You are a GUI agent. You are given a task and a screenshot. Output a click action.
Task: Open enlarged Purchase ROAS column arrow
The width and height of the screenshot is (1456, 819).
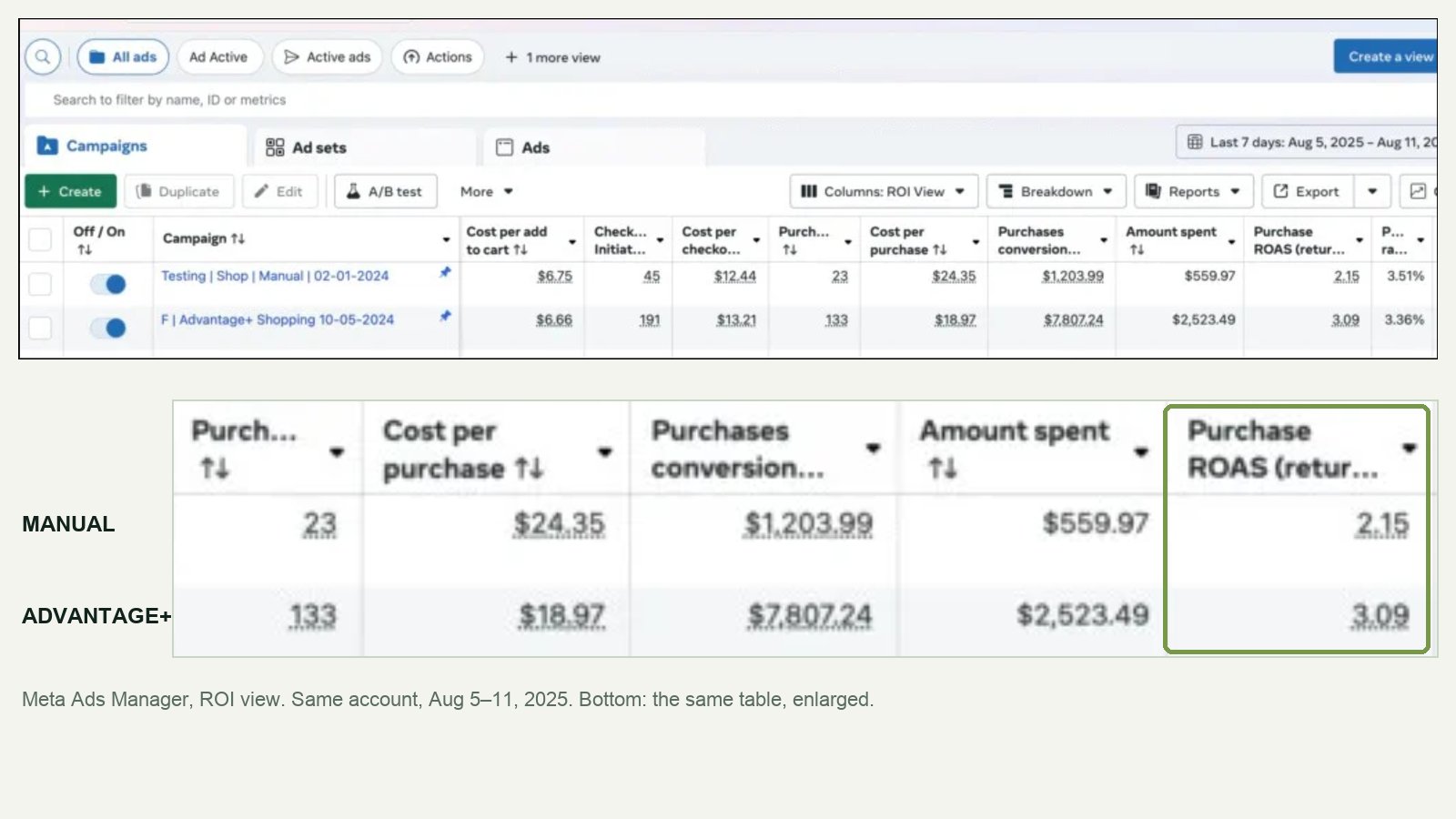(x=1410, y=448)
